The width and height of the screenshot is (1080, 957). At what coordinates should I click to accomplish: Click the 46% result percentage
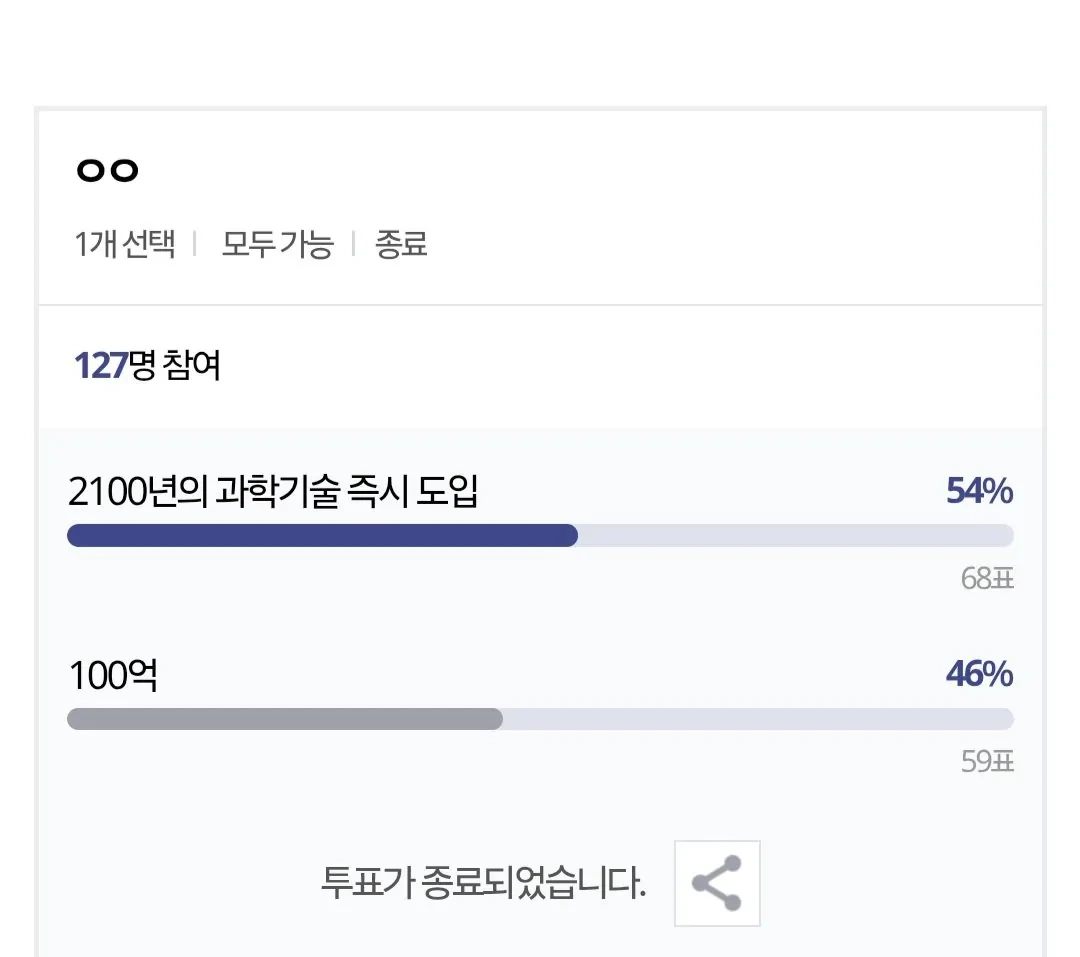click(x=978, y=674)
